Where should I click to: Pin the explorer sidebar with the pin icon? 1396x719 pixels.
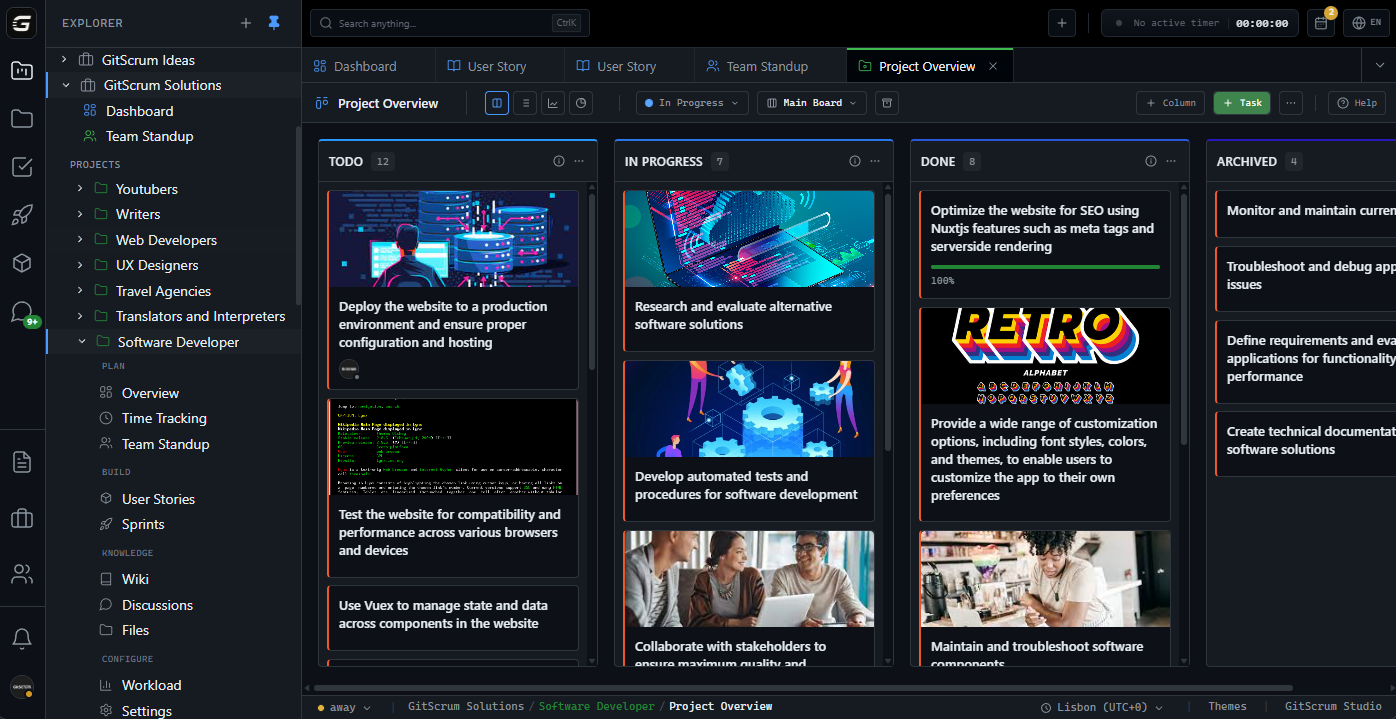click(273, 22)
